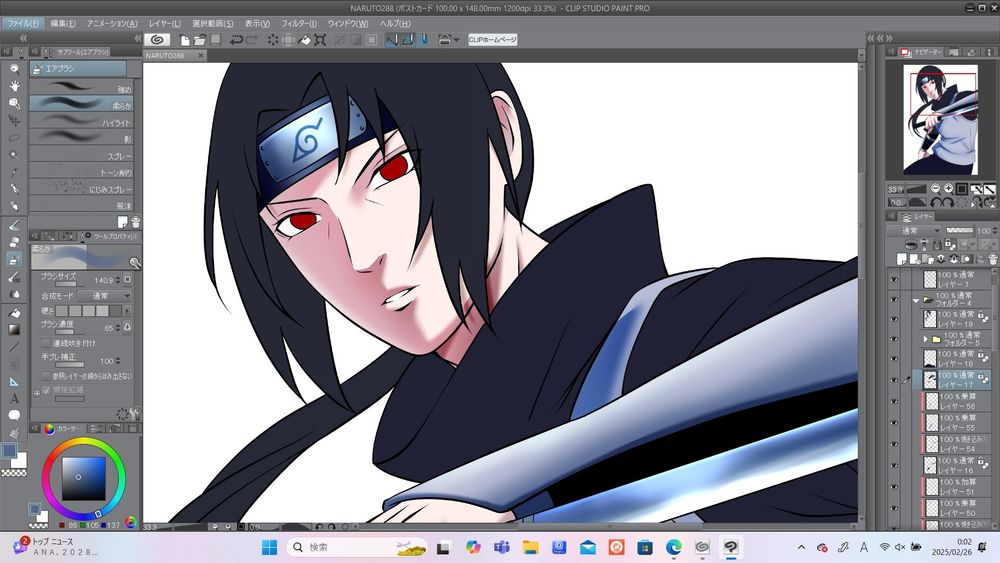
Task: Click Scale/Rotate transform icon in command bar
Action: coord(320,40)
